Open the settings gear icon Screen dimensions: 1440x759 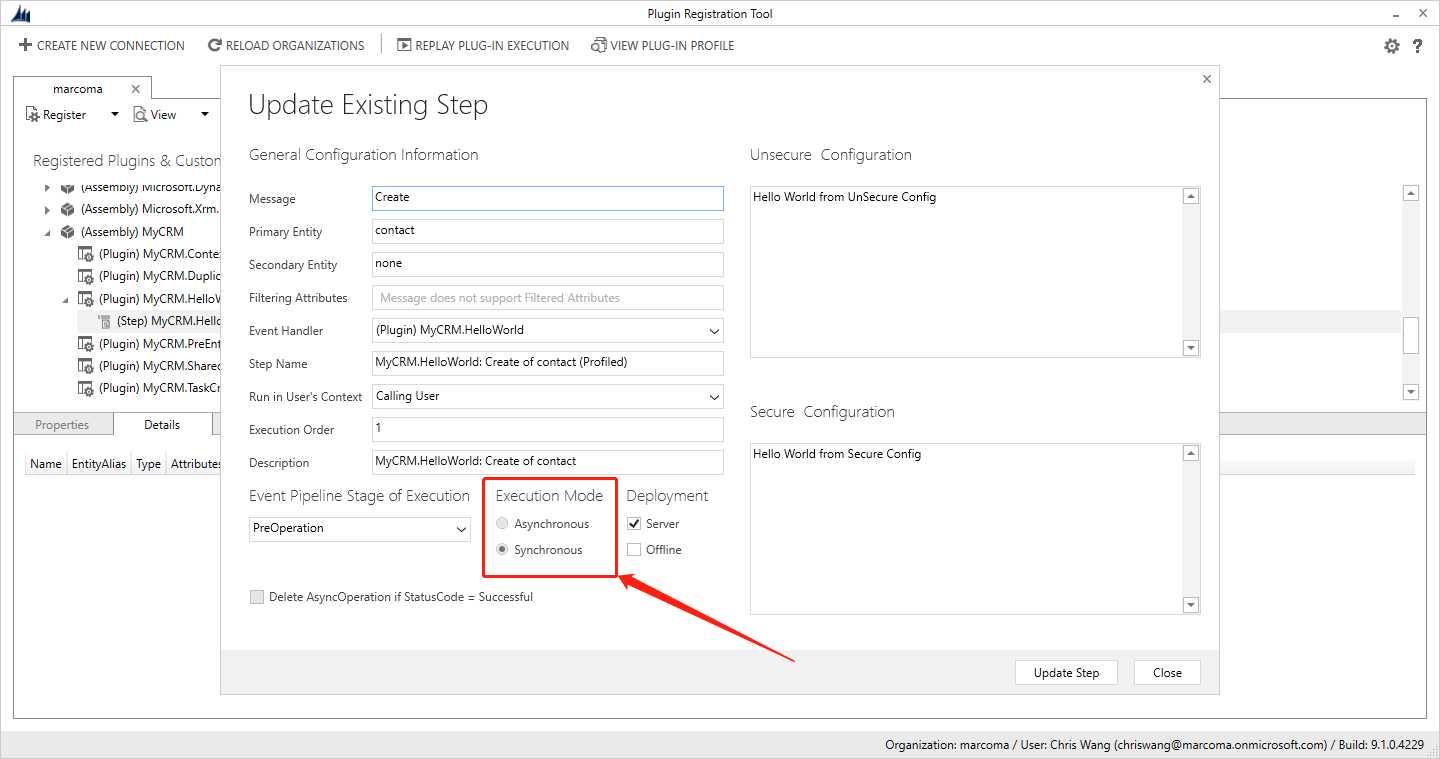coord(1392,46)
